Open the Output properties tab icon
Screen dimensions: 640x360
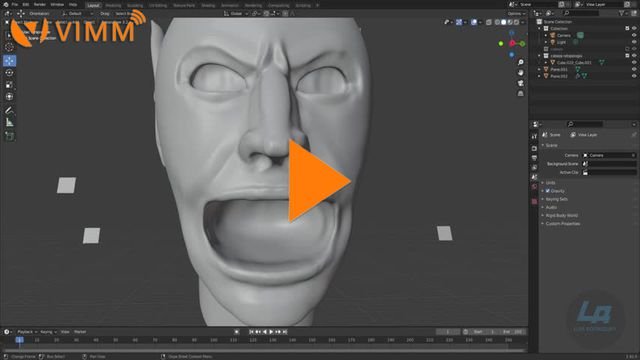pyautogui.click(x=534, y=158)
